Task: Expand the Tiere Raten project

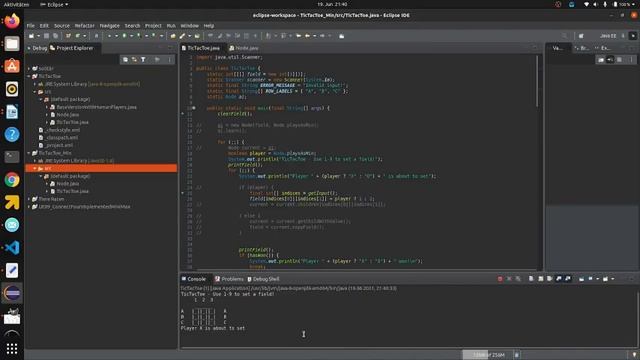Action: (x=29, y=199)
